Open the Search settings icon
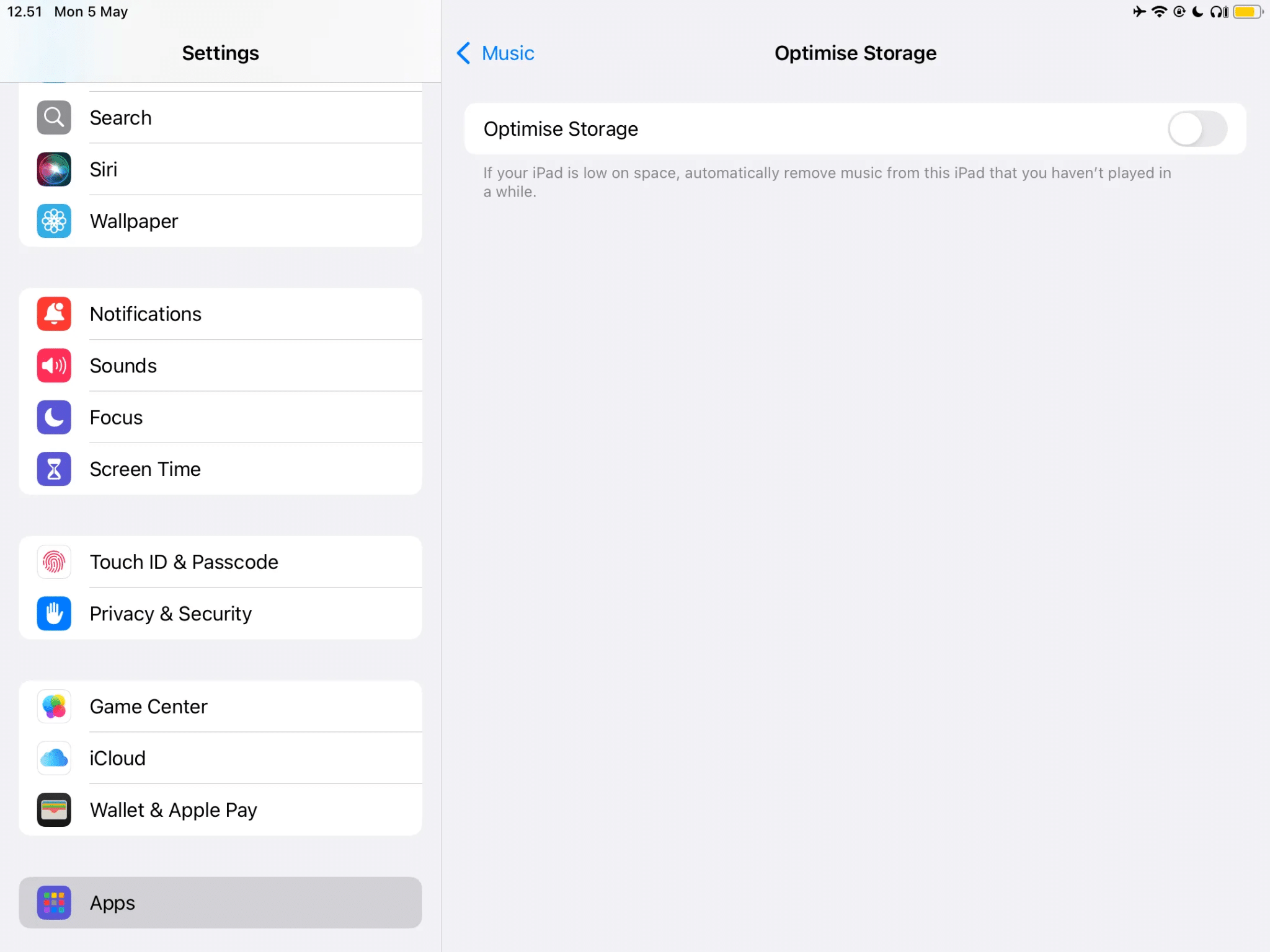Image resolution: width=1270 pixels, height=952 pixels. tap(54, 117)
